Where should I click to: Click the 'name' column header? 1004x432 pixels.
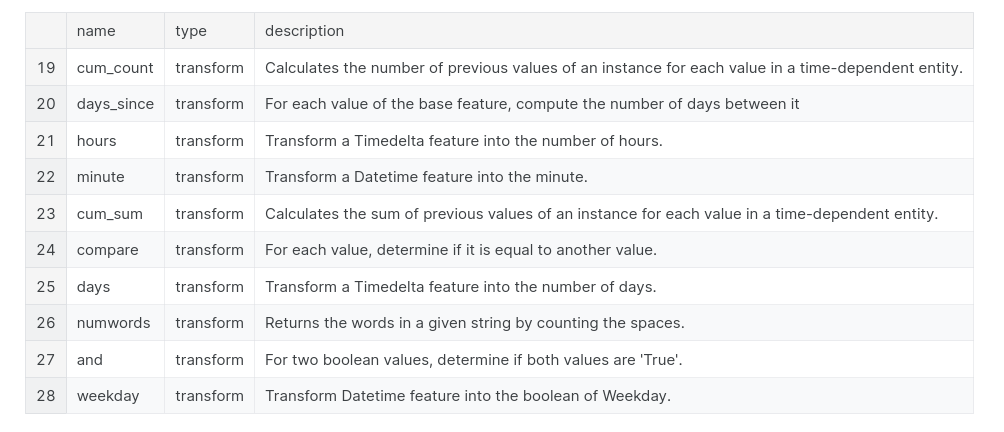pyautogui.click(x=96, y=31)
